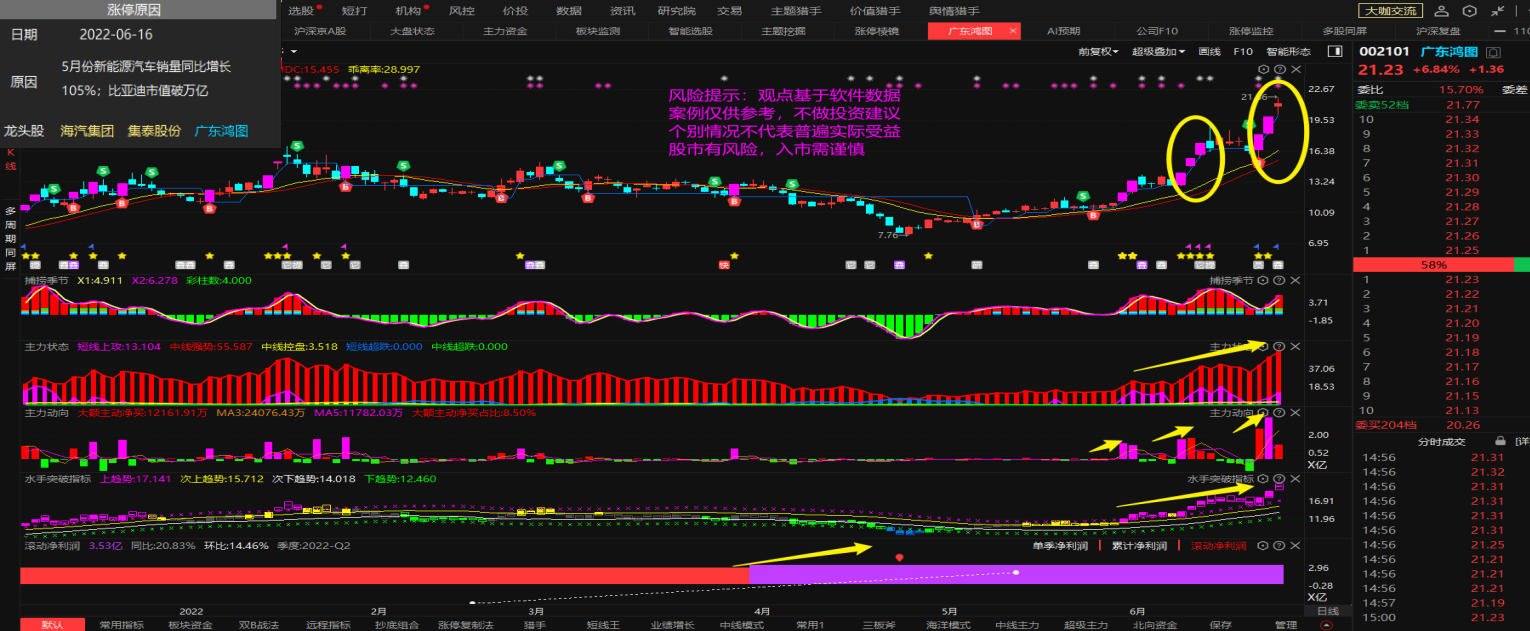Switch to 累计净利润 view option
This screenshot has height=631, width=1530.
point(1139,546)
